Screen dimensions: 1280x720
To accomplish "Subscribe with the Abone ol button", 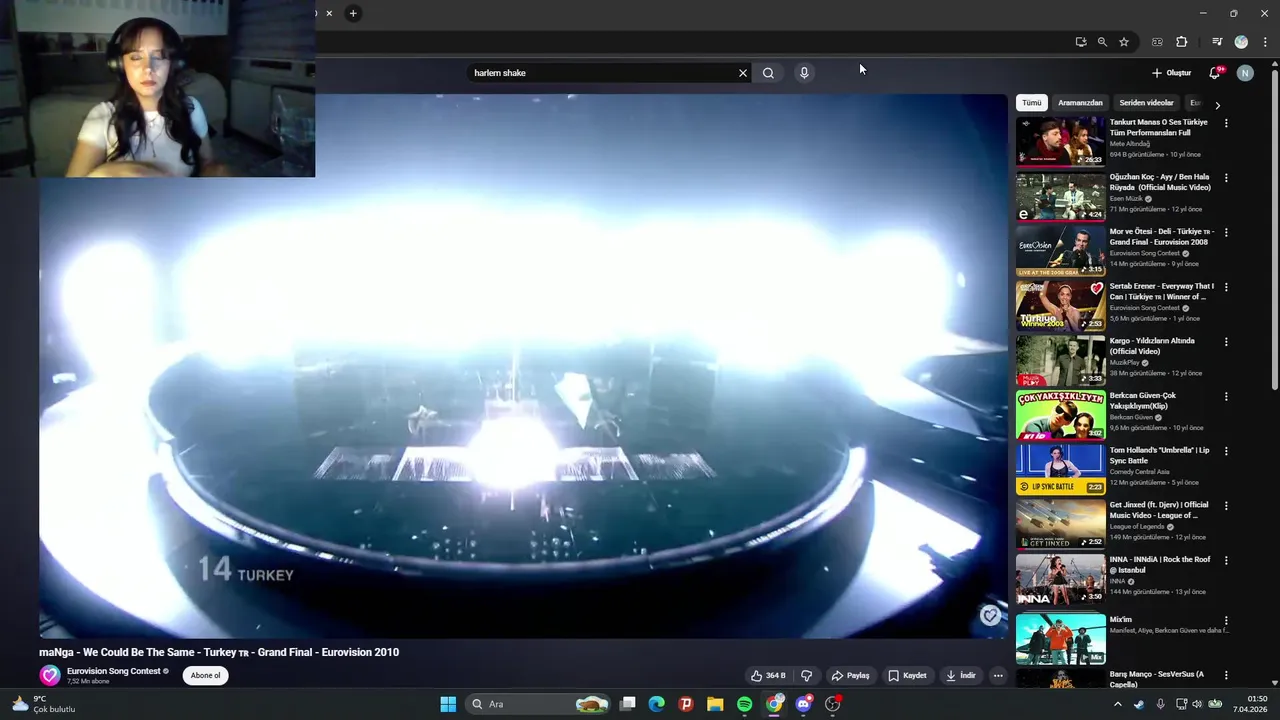I will (x=205, y=675).
